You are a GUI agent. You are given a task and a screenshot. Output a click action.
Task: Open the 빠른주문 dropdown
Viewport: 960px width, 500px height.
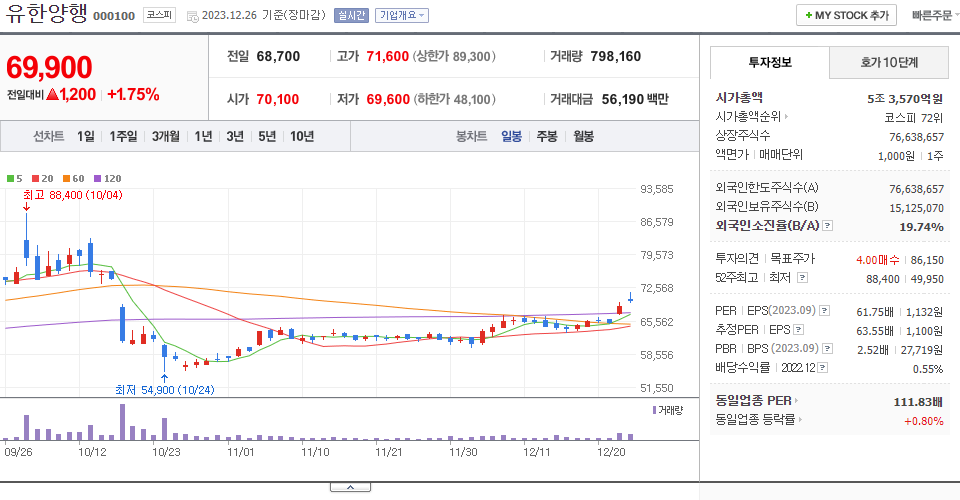(934, 15)
